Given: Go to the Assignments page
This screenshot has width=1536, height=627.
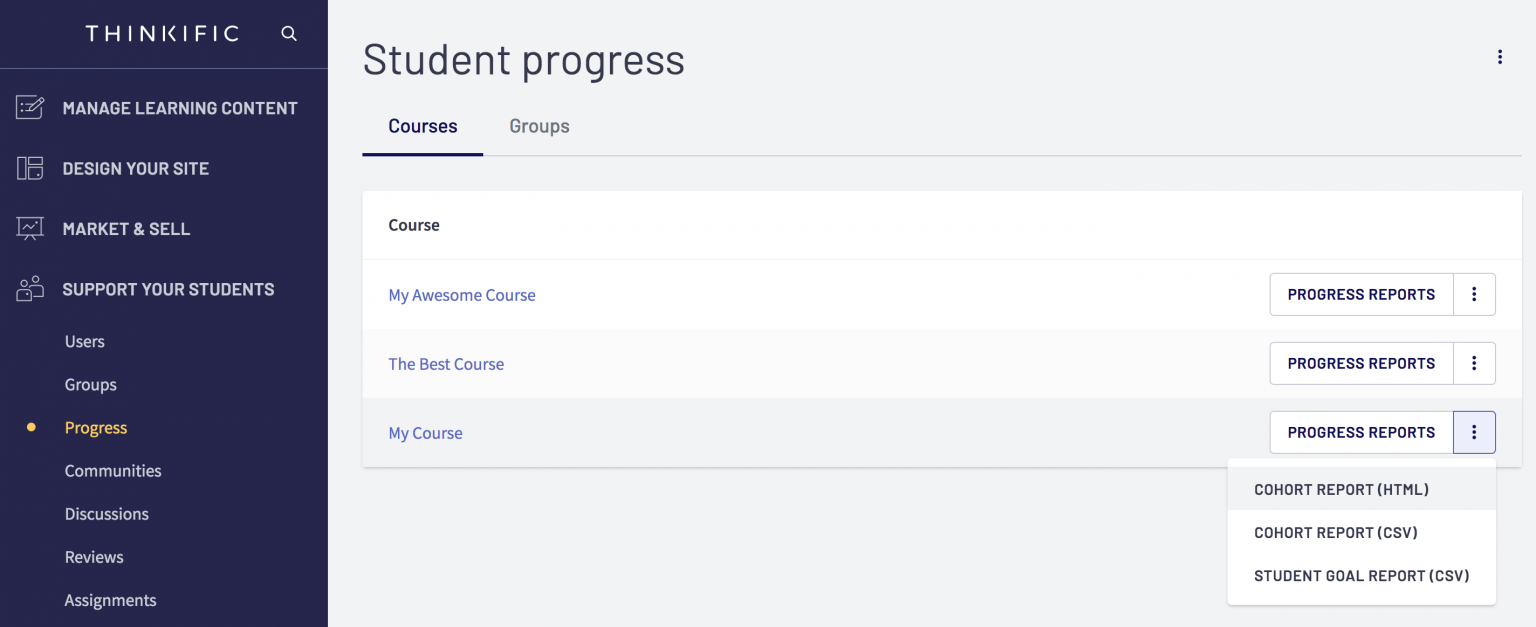Looking at the screenshot, I should click(110, 599).
